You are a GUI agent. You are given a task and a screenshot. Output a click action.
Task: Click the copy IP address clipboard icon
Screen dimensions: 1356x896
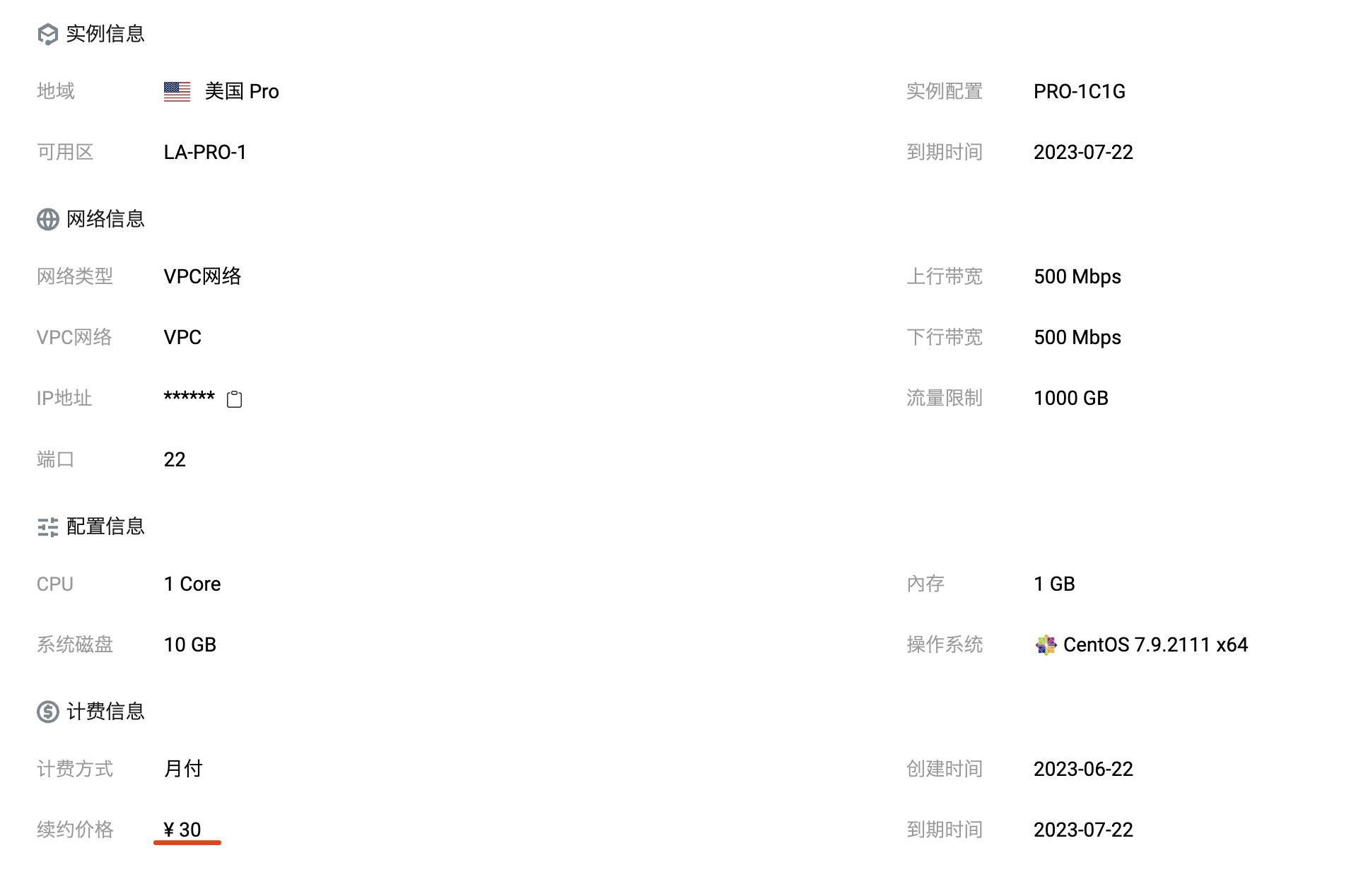234,399
